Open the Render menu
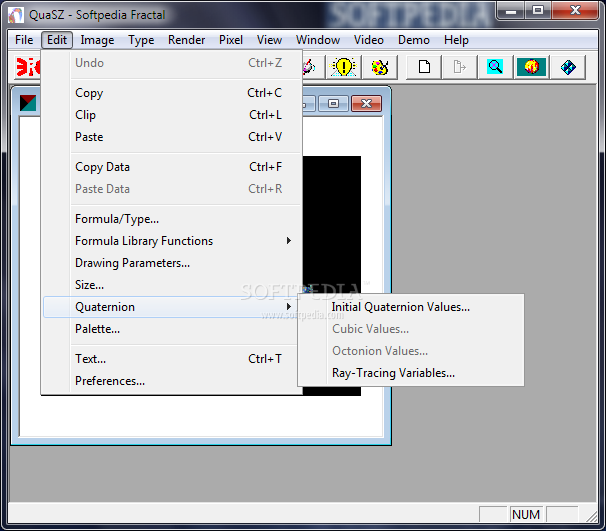The image size is (606, 531). click(186, 40)
